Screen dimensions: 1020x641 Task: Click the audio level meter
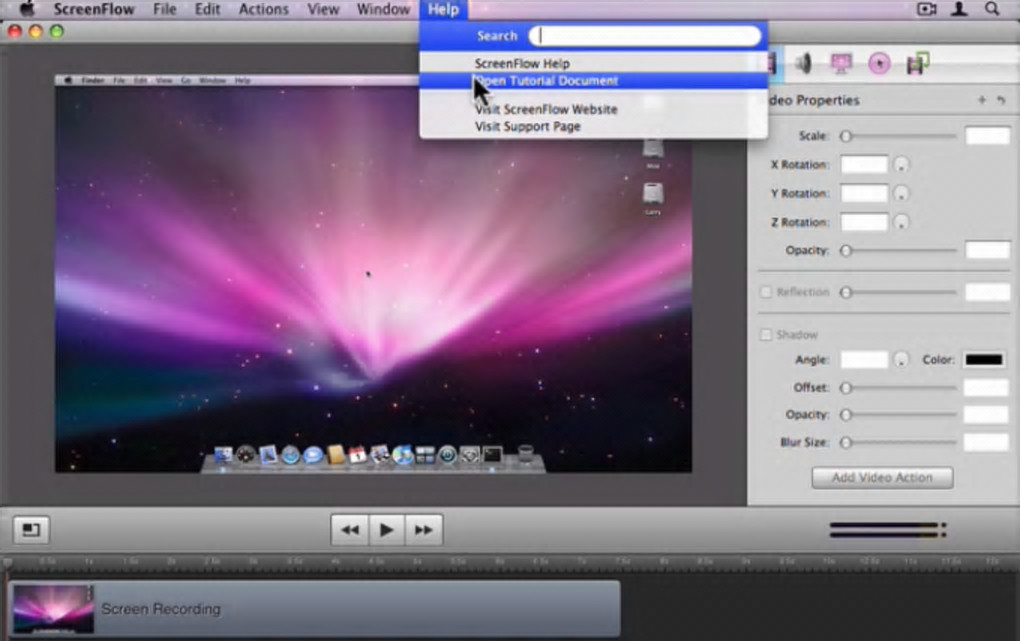pos(888,530)
